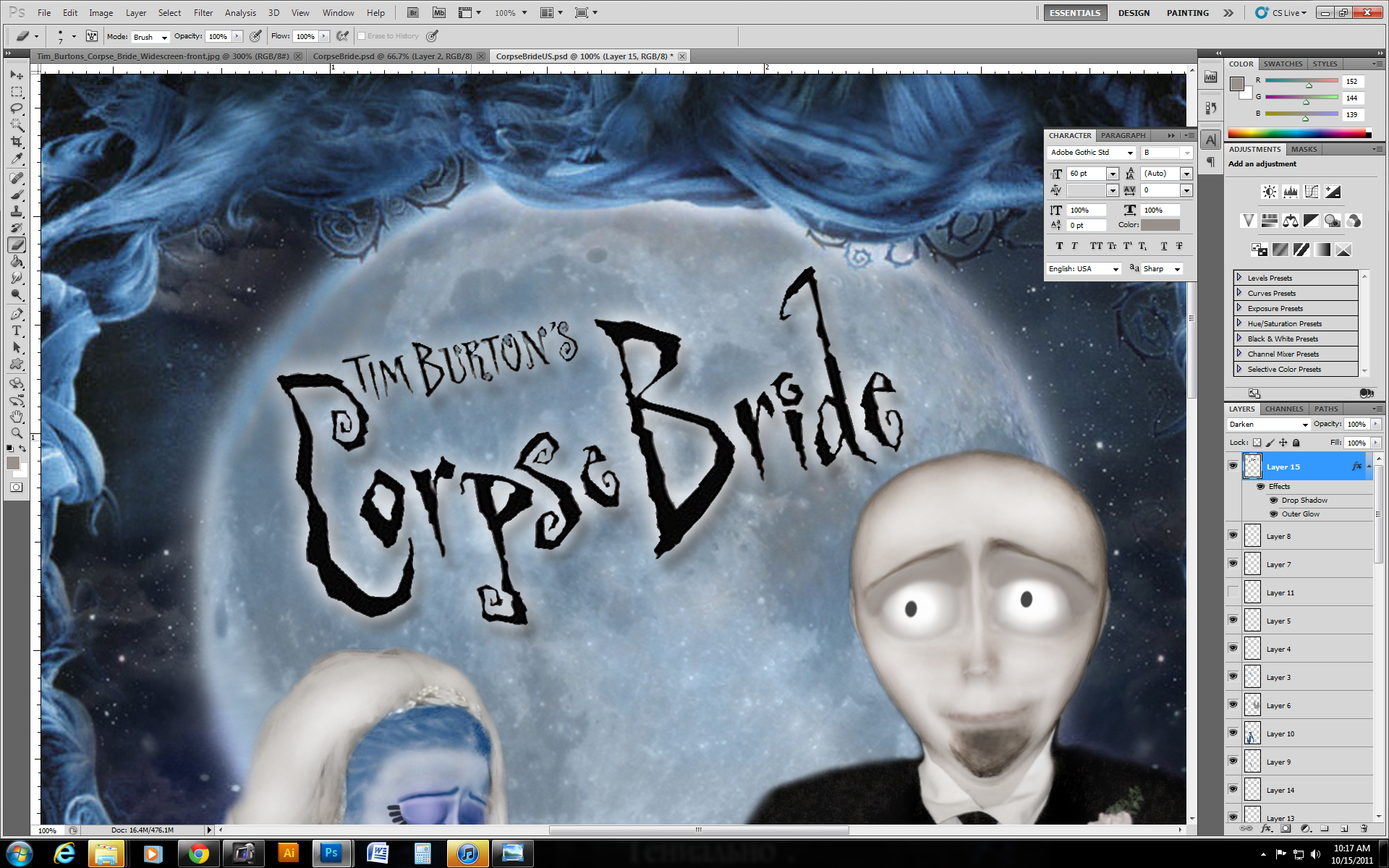Select the Eyedropper tool

(17, 158)
